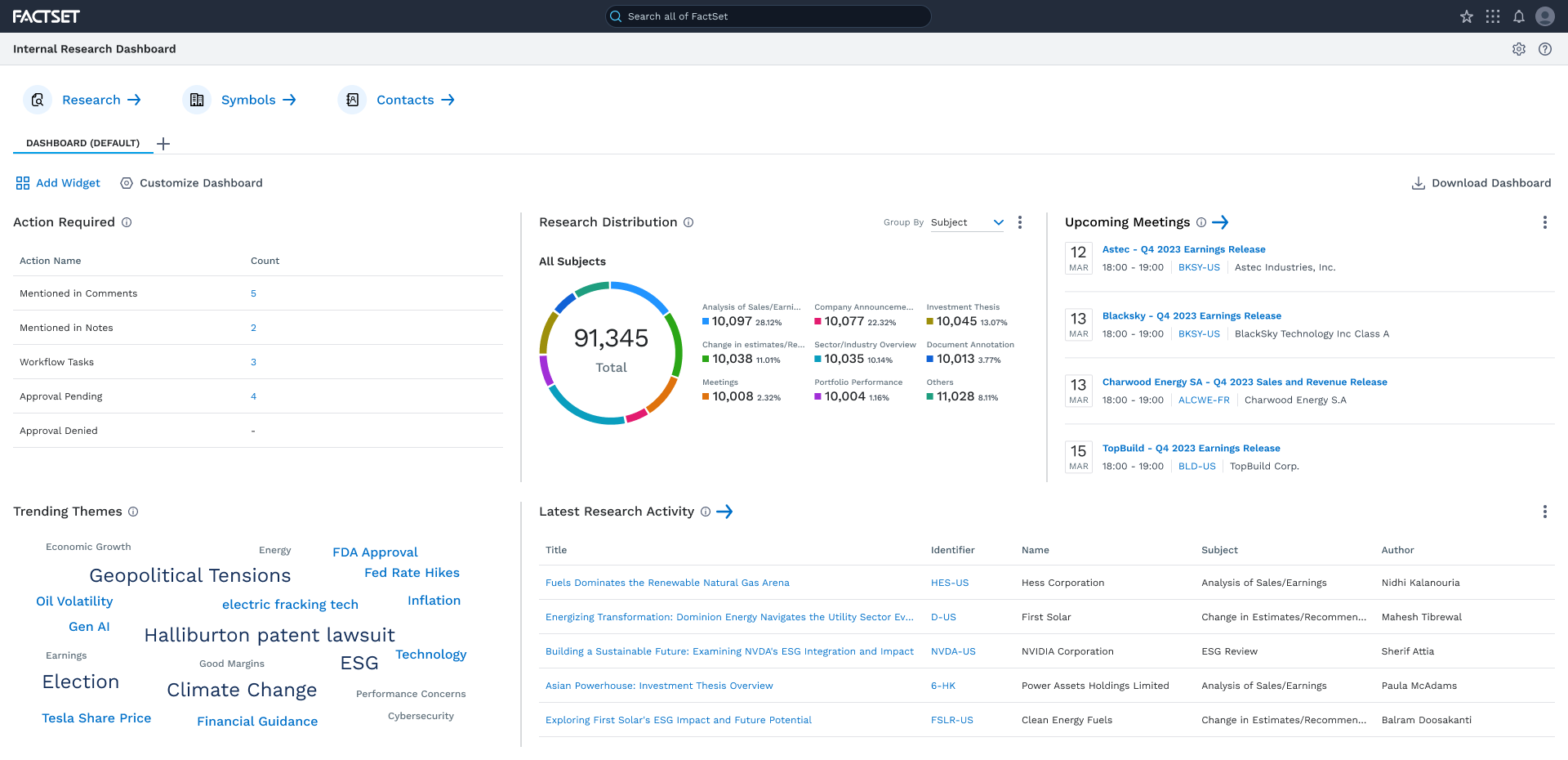Open the notifications bell
Image resolution: width=1568 pixels, height=760 pixels.
click(x=1519, y=16)
